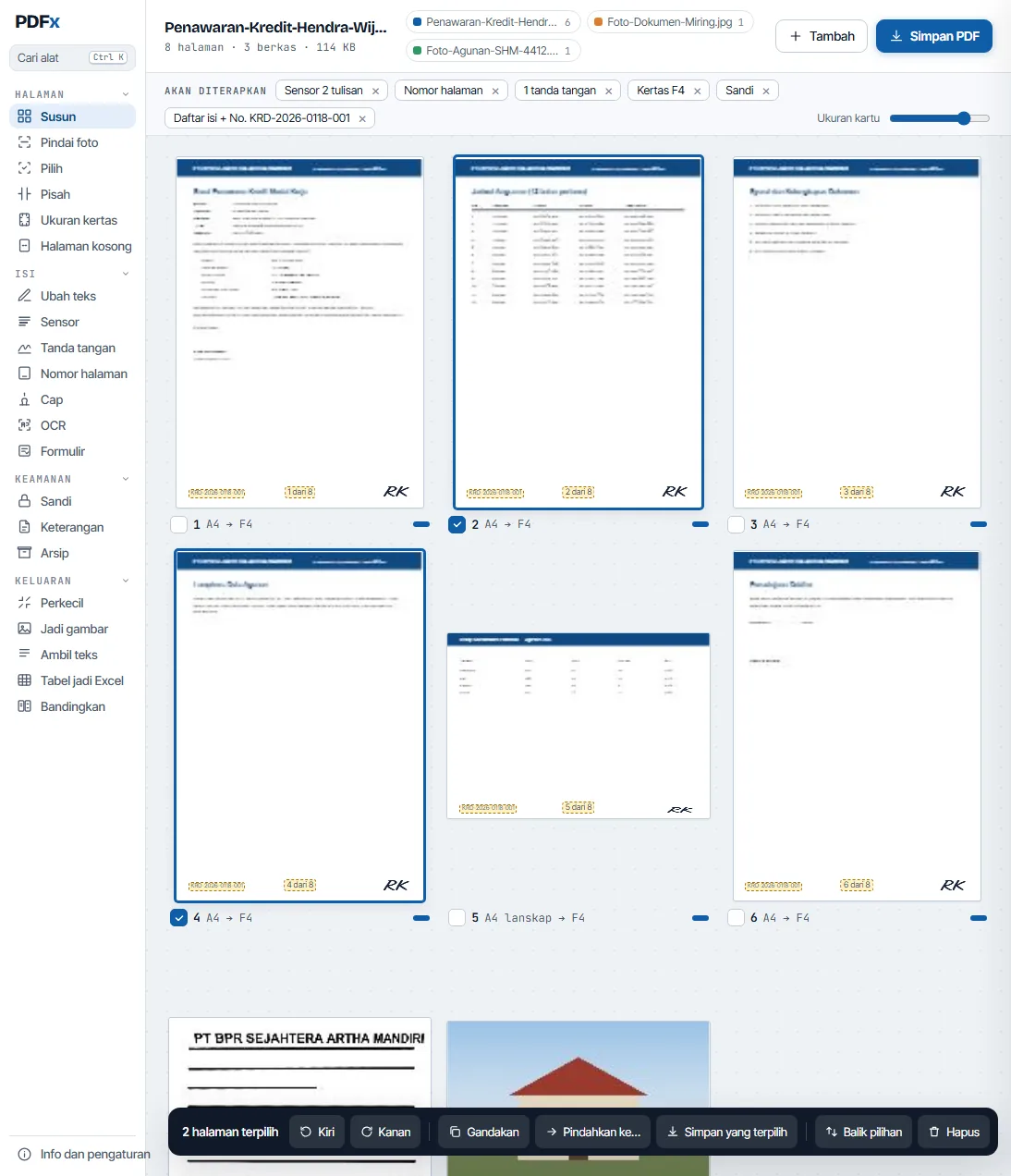The width and height of the screenshot is (1011, 1176).
Task: Open the Formulir form tool
Action: pos(72,451)
